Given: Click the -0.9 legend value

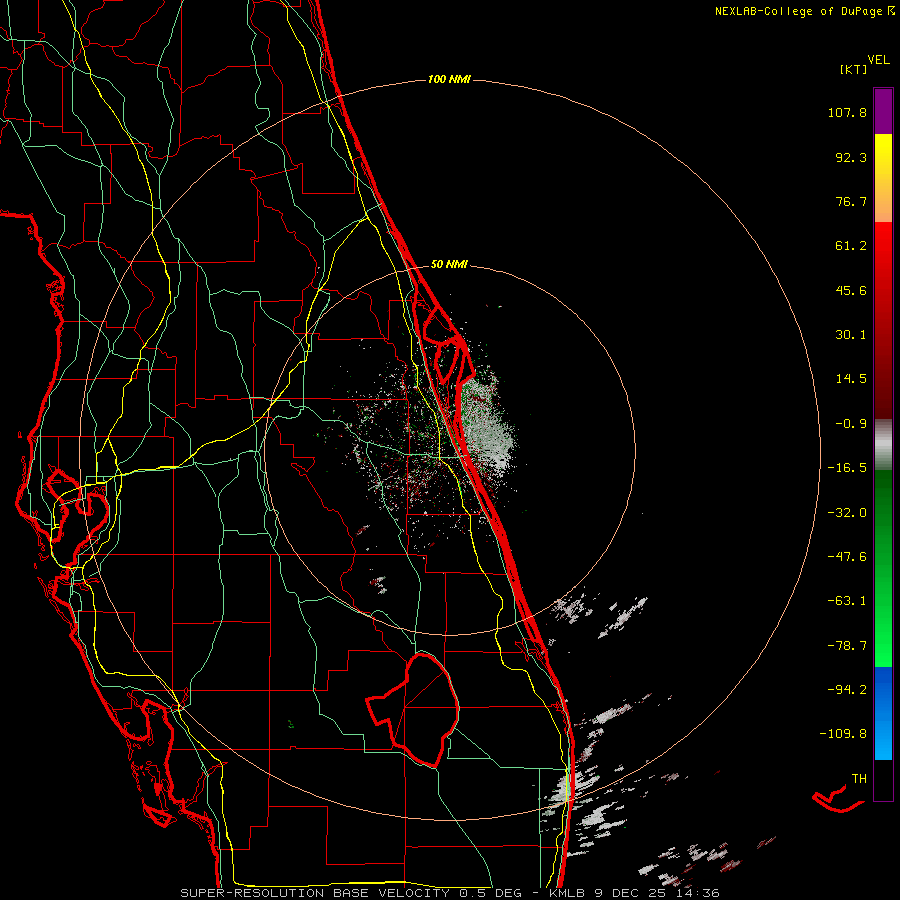Looking at the screenshot, I should click(x=851, y=424).
